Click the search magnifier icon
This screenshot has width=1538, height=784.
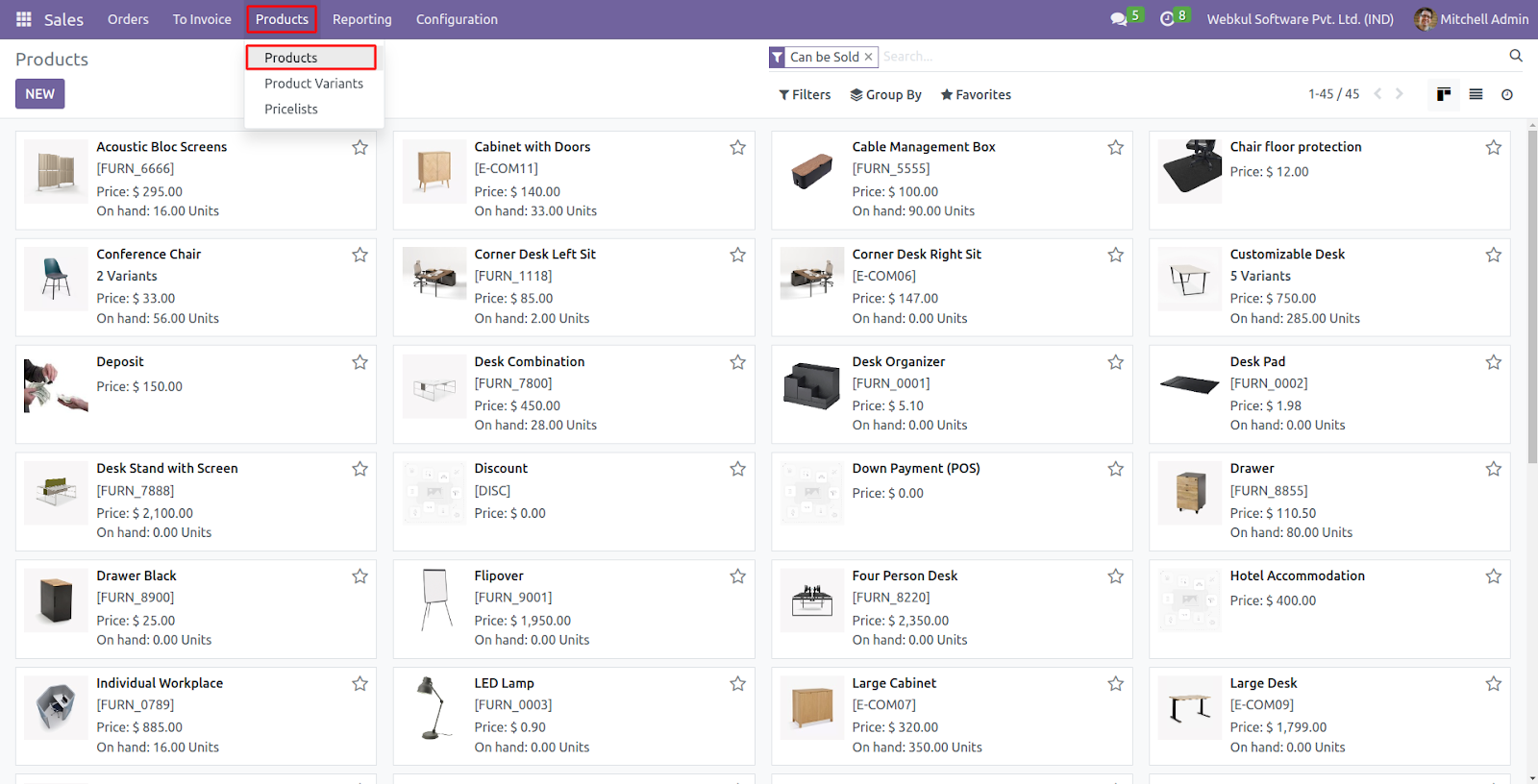[x=1516, y=56]
